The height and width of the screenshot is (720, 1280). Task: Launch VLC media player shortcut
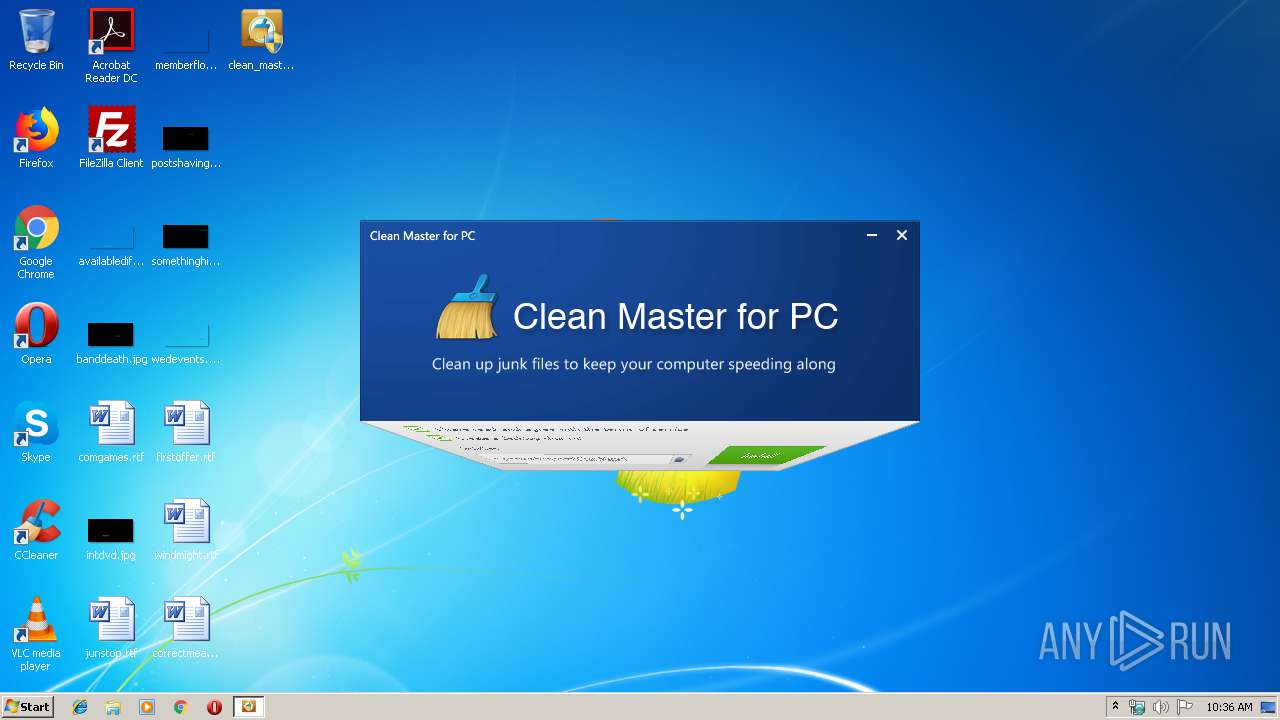pyautogui.click(x=36, y=634)
